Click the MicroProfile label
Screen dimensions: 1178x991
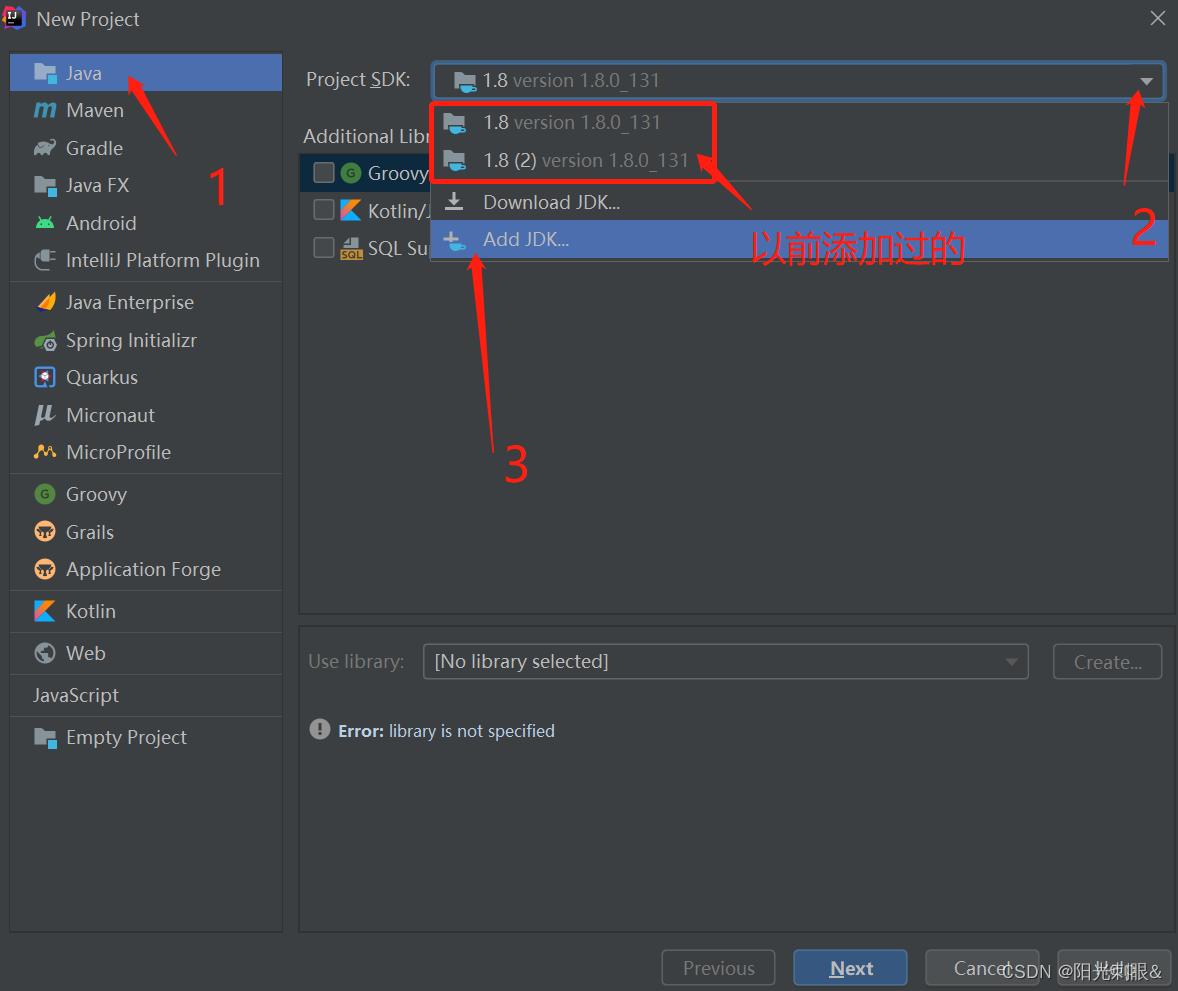[x=119, y=452]
